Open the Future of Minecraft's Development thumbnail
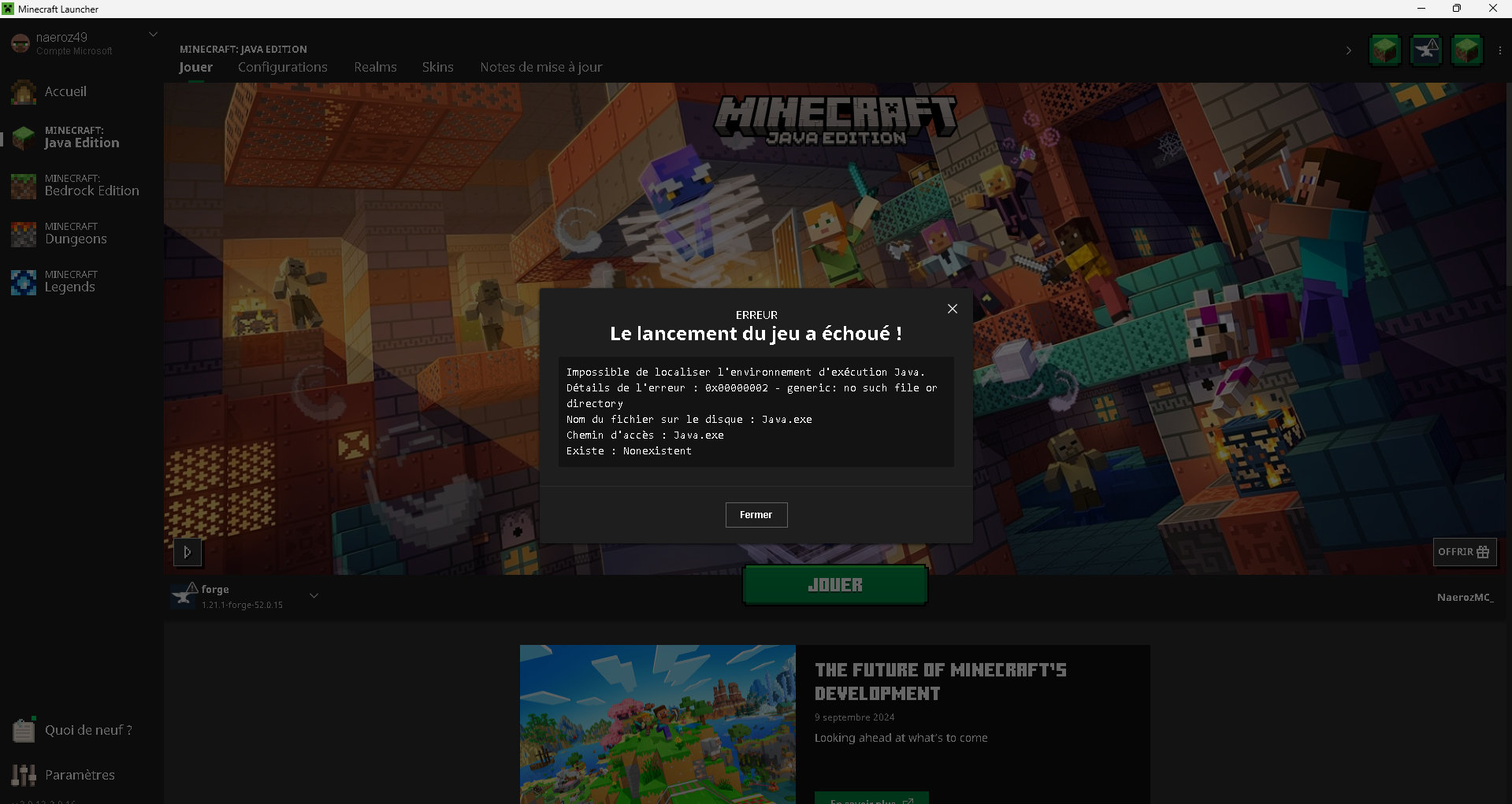Image resolution: width=1512 pixels, height=804 pixels. point(657,724)
